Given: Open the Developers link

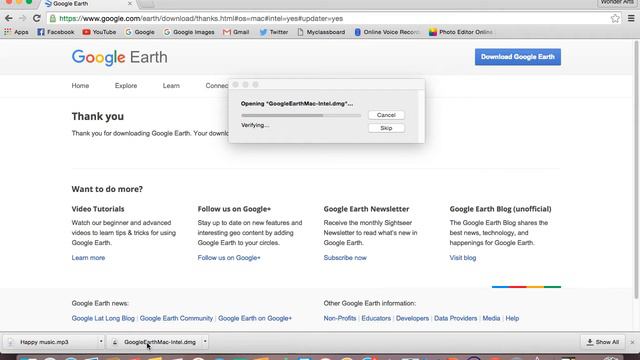Looking at the screenshot, I should coord(412,318).
